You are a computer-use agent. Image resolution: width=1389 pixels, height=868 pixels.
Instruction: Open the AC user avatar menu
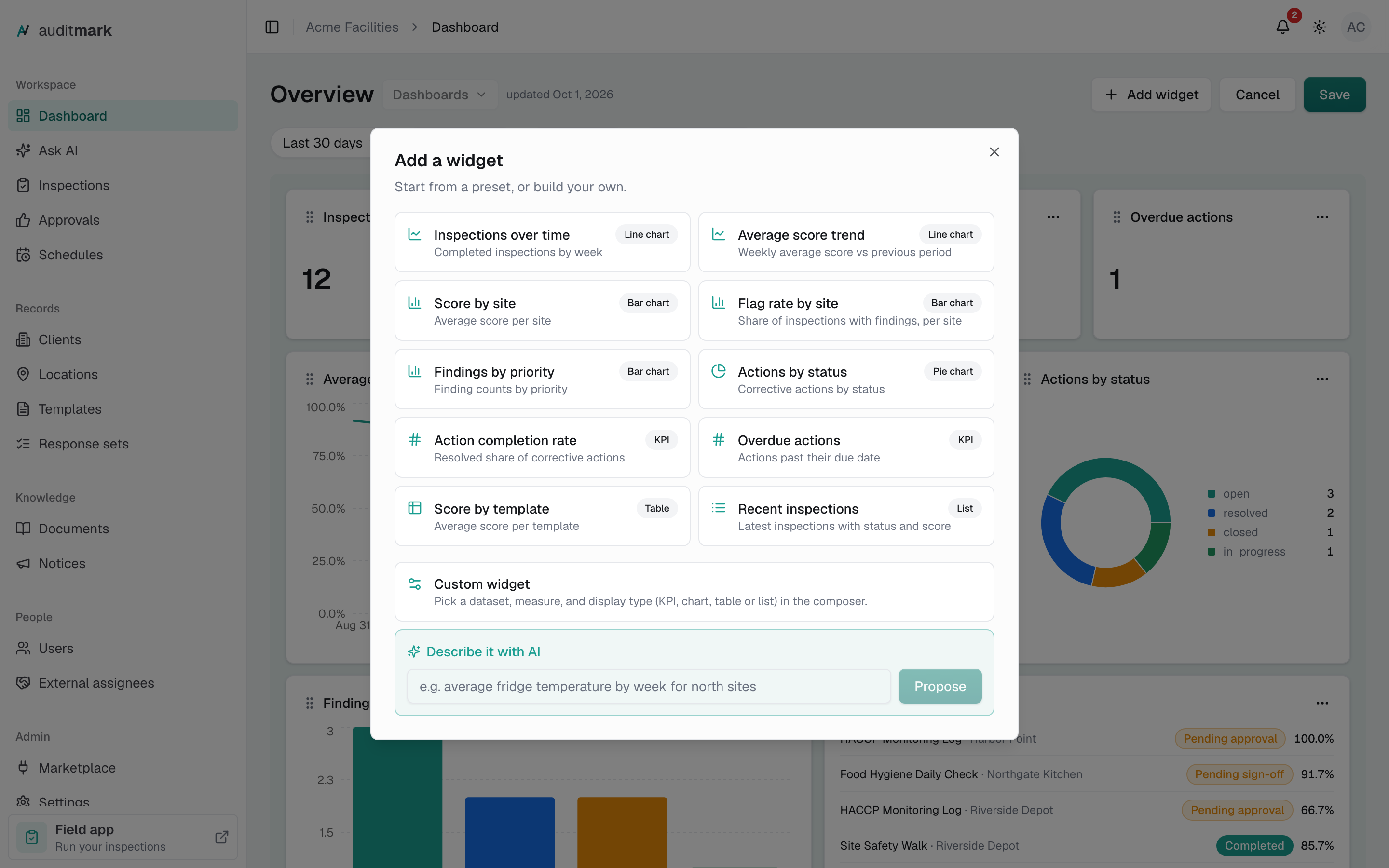point(1356,27)
